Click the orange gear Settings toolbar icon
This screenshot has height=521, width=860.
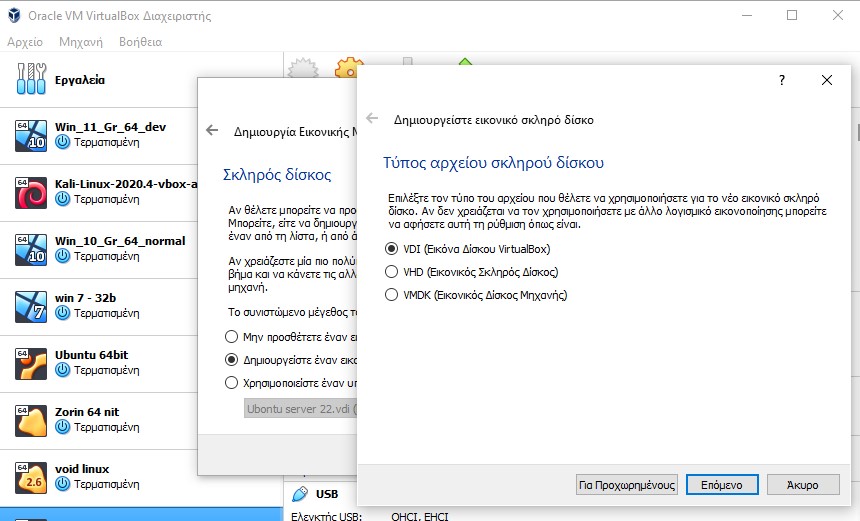click(x=349, y=67)
